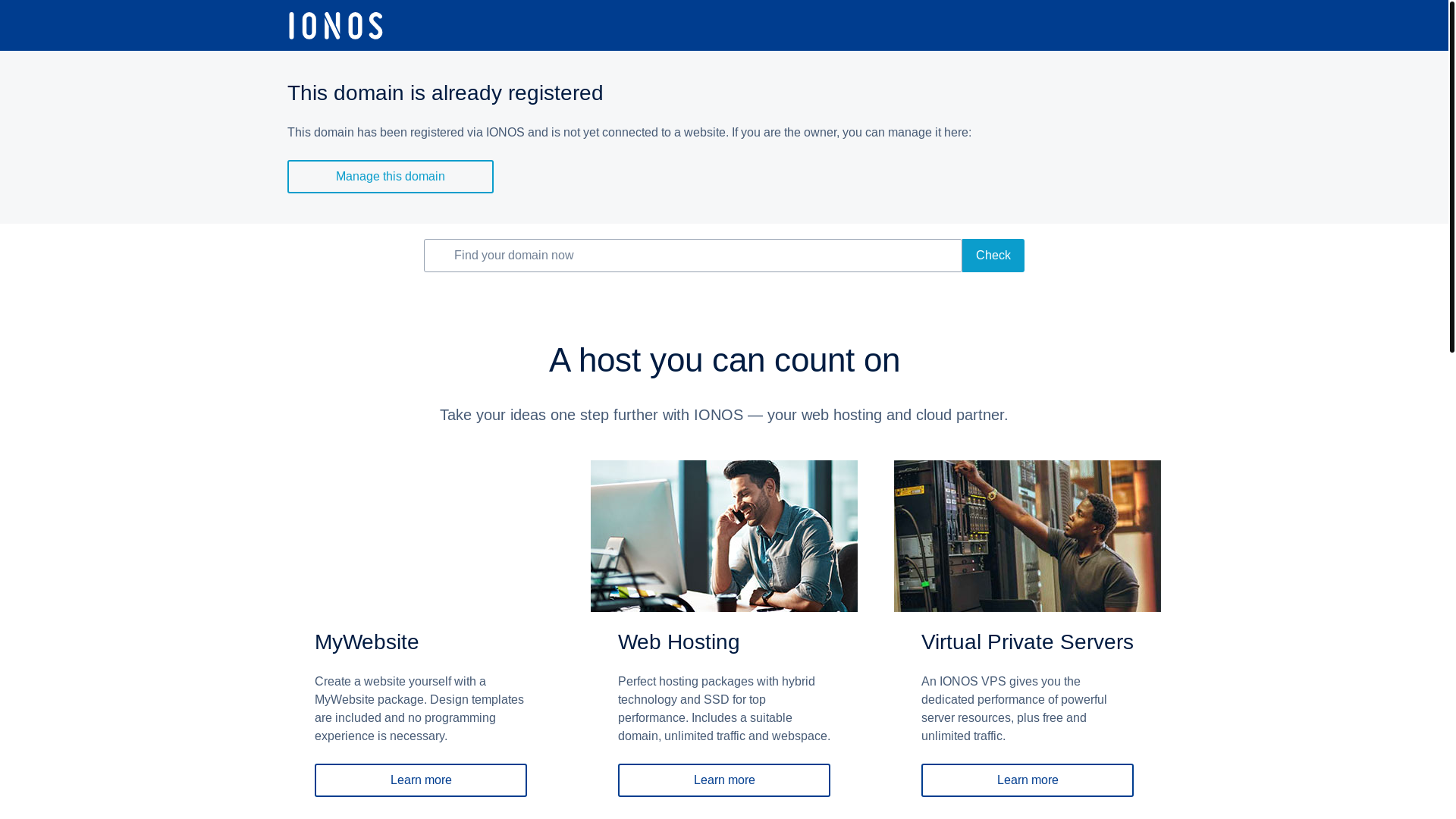Select the MyWebsite heading

pyautogui.click(x=366, y=642)
